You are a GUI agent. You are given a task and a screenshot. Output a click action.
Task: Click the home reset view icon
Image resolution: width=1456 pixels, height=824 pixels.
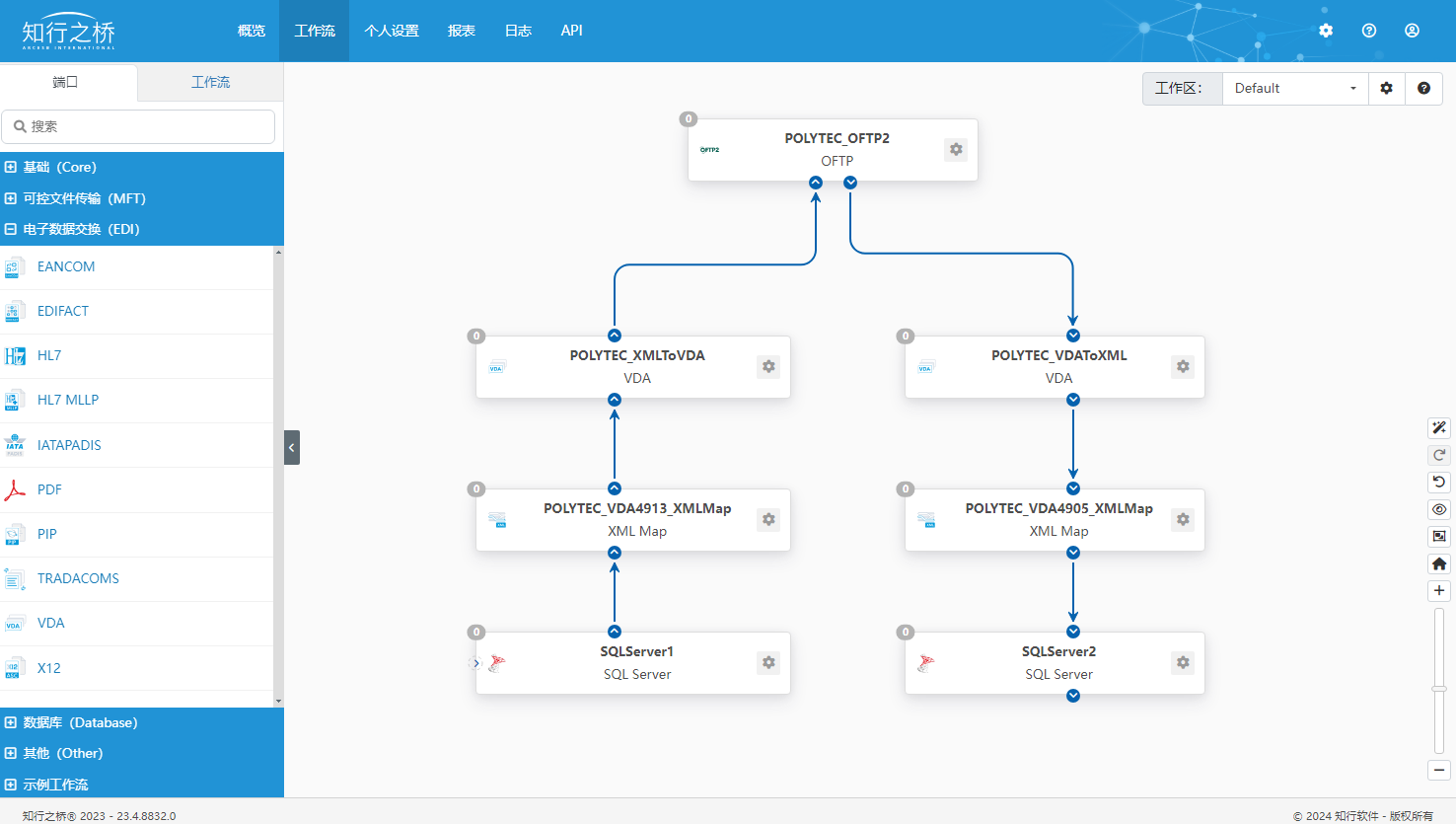coord(1439,563)
